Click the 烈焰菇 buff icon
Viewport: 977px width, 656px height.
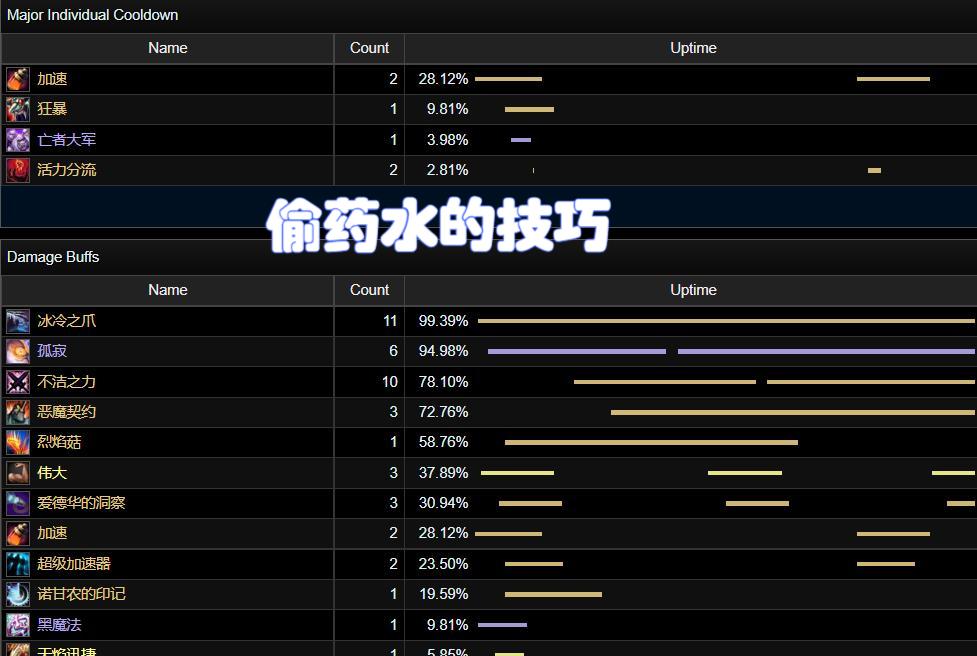[18, 442]
